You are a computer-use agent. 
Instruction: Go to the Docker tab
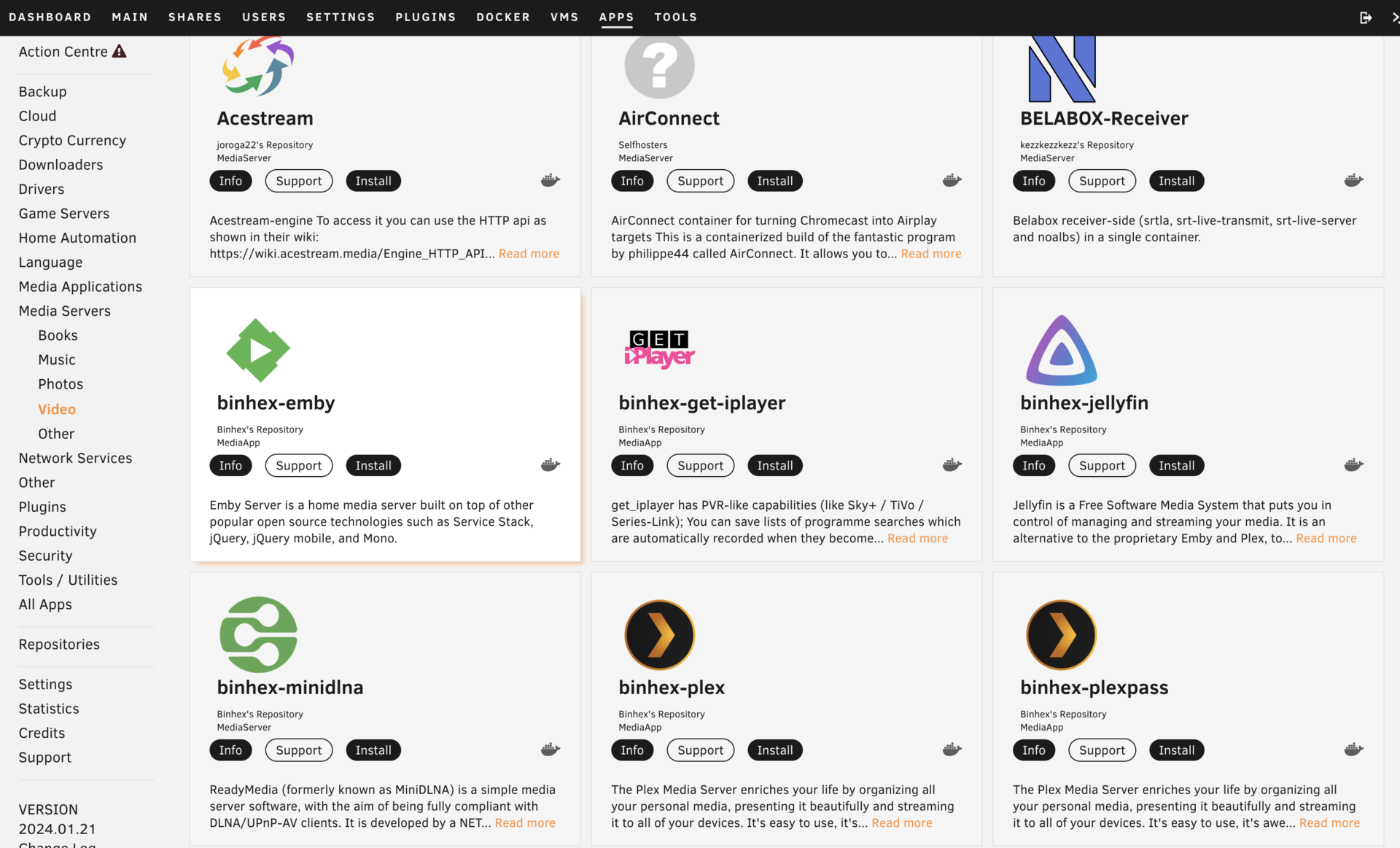(503, 17)
